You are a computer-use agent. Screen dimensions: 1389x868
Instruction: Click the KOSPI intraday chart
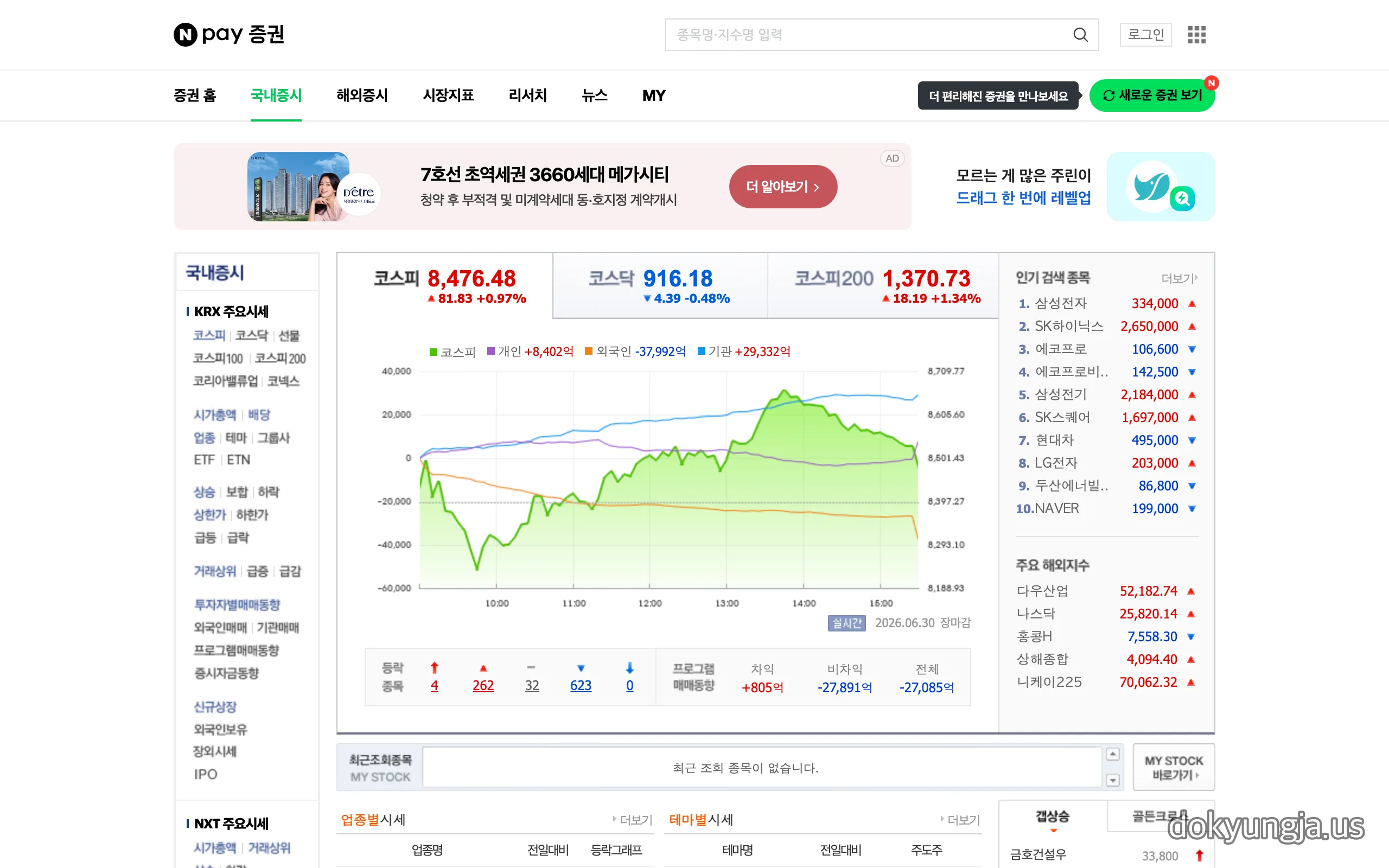coord(668,480)
